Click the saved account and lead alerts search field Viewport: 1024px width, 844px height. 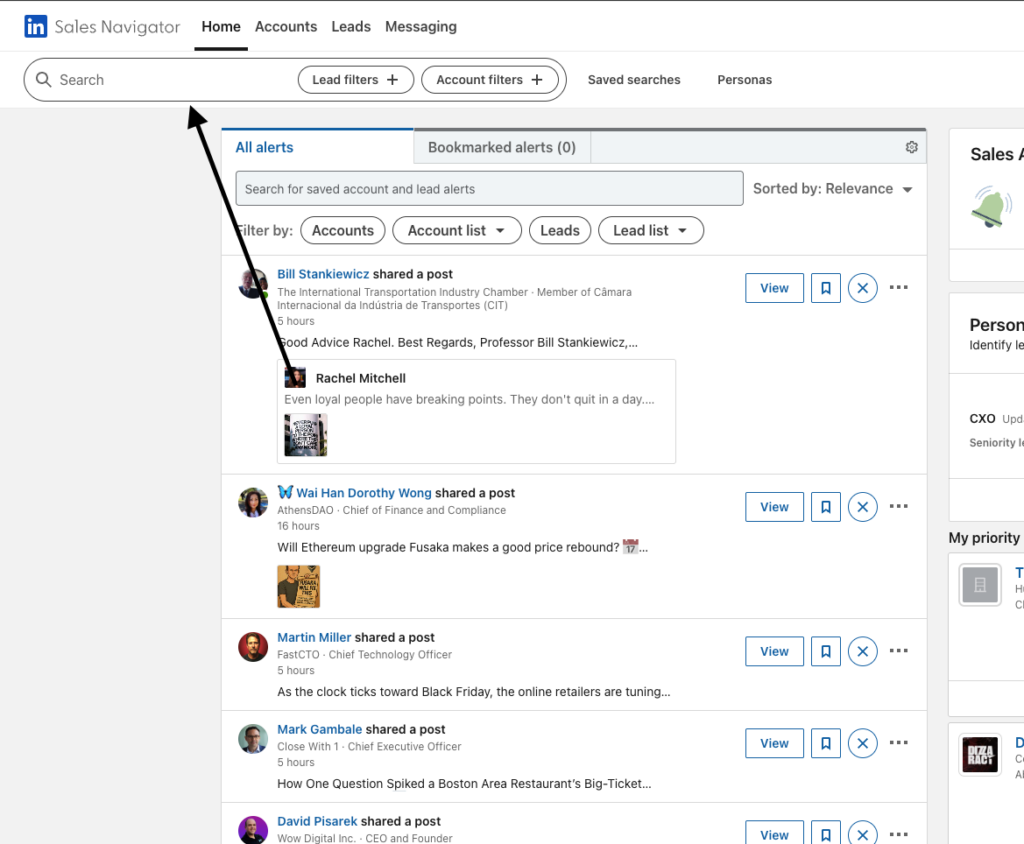coord(488,189)
